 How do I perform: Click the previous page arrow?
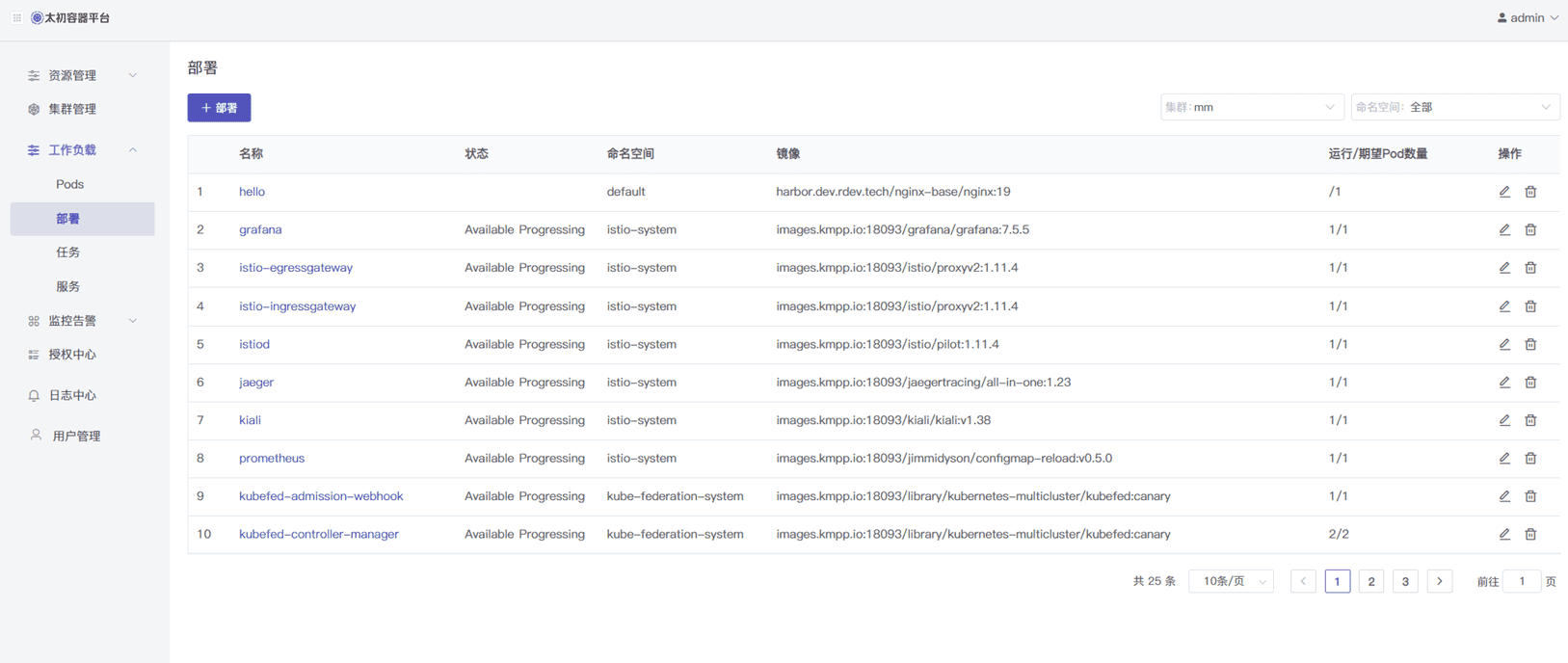pos(1303,581)
